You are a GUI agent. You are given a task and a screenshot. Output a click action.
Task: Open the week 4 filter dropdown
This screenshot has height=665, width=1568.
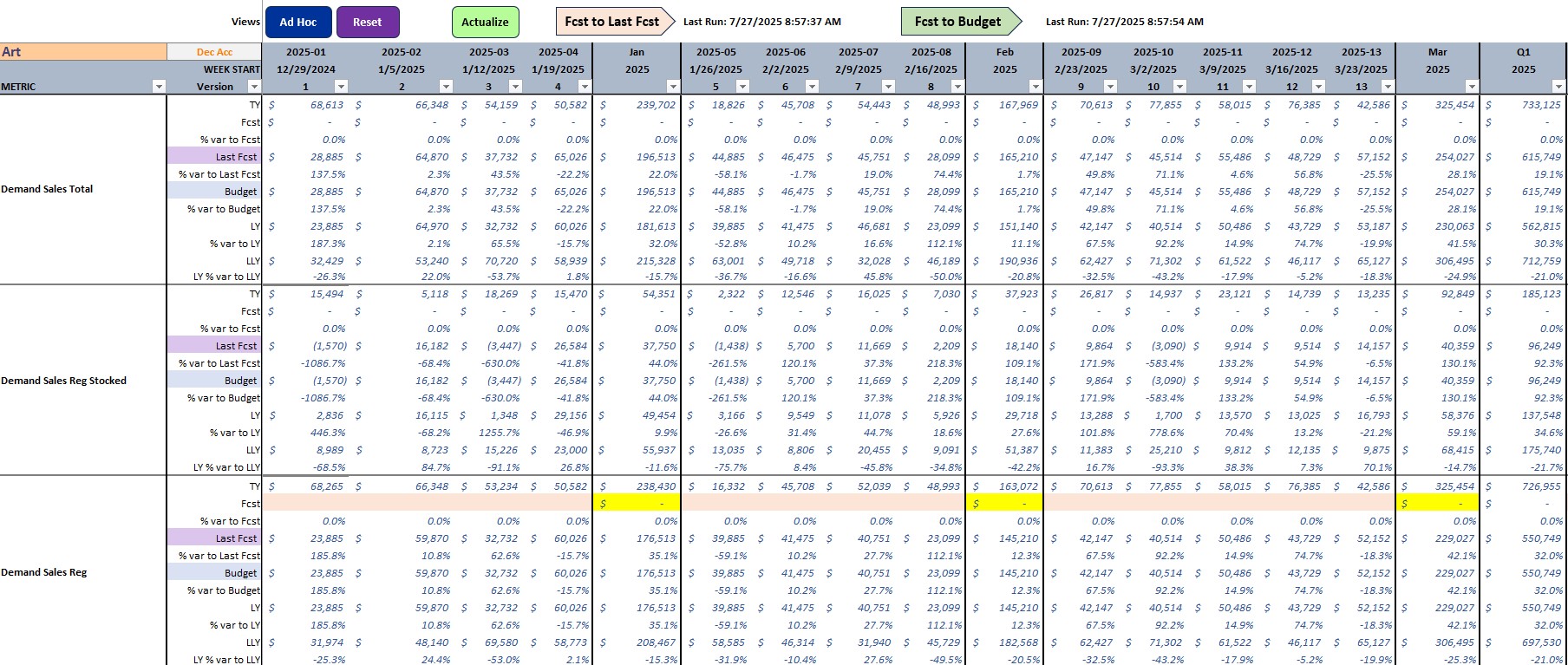585,87
